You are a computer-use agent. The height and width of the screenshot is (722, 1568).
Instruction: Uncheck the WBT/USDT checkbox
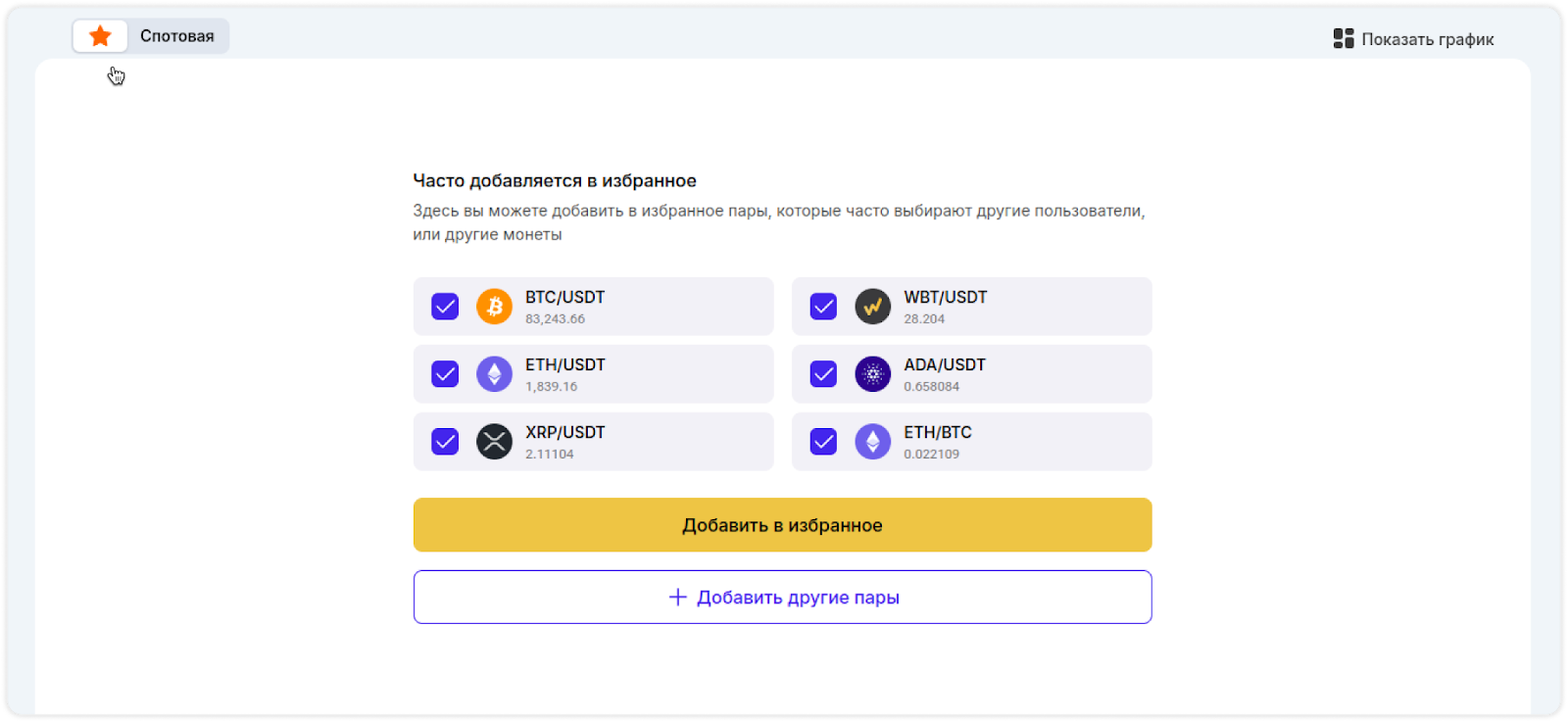click(823, 307)
